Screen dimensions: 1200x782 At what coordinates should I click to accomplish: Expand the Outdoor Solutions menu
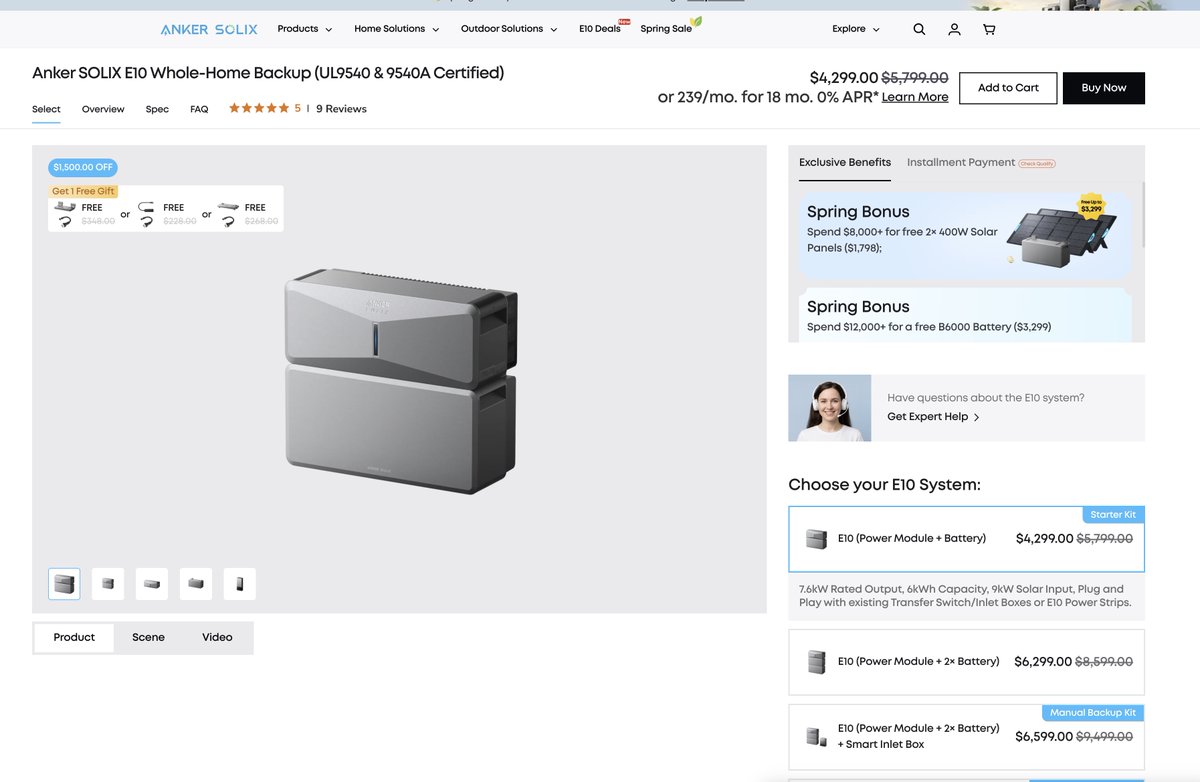click(509, 29)
